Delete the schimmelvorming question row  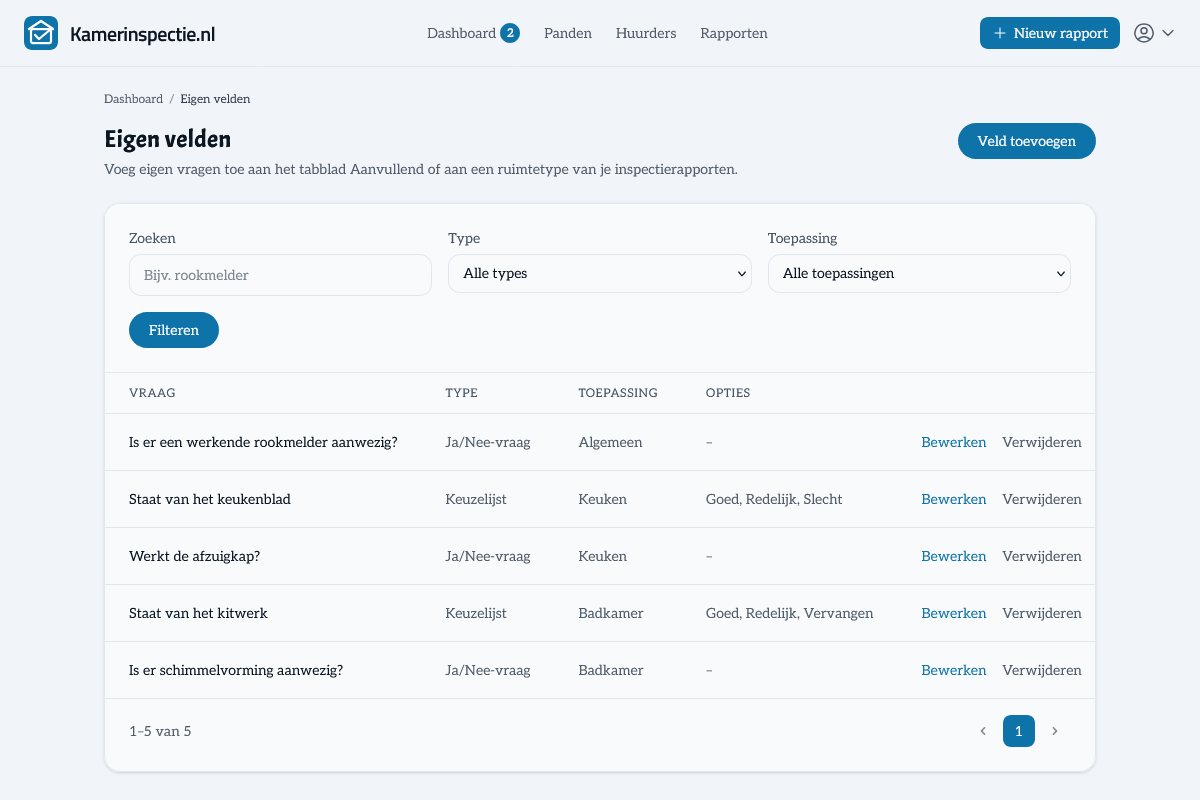point(1042,670)
